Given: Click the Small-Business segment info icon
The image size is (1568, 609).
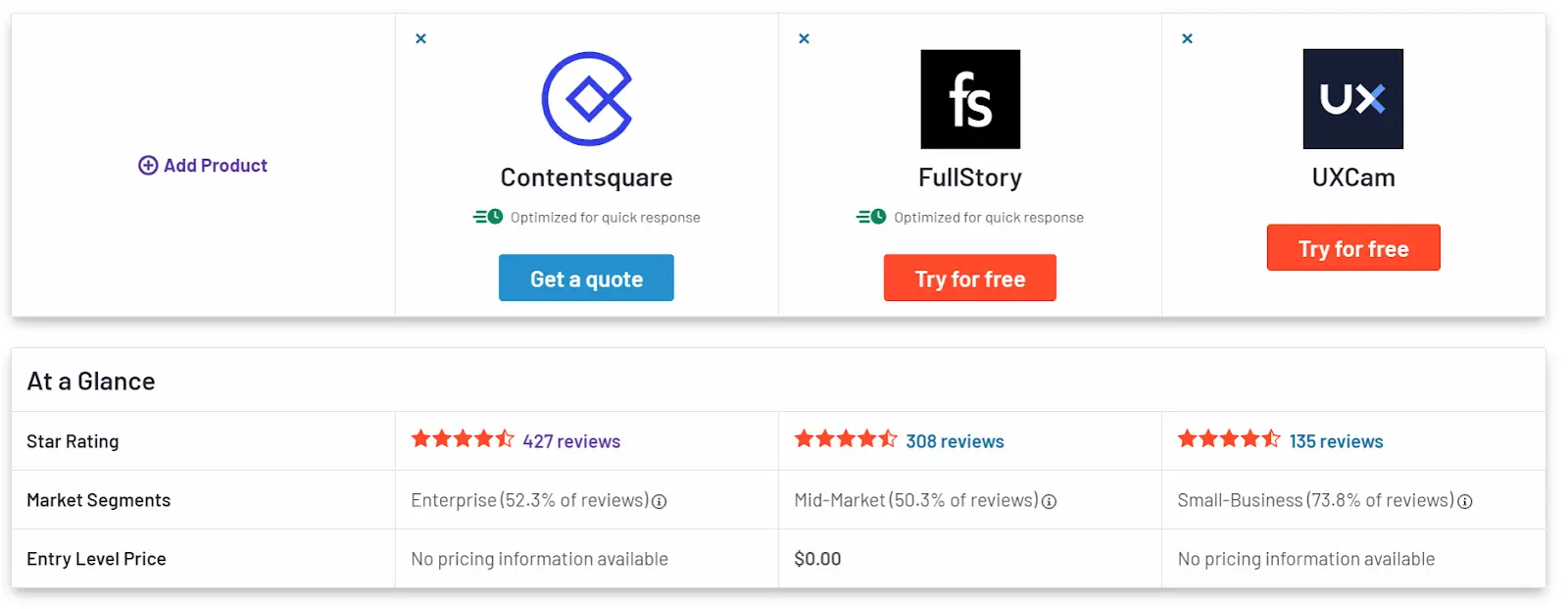Looking at the screenshot, I should (1465, 502).
